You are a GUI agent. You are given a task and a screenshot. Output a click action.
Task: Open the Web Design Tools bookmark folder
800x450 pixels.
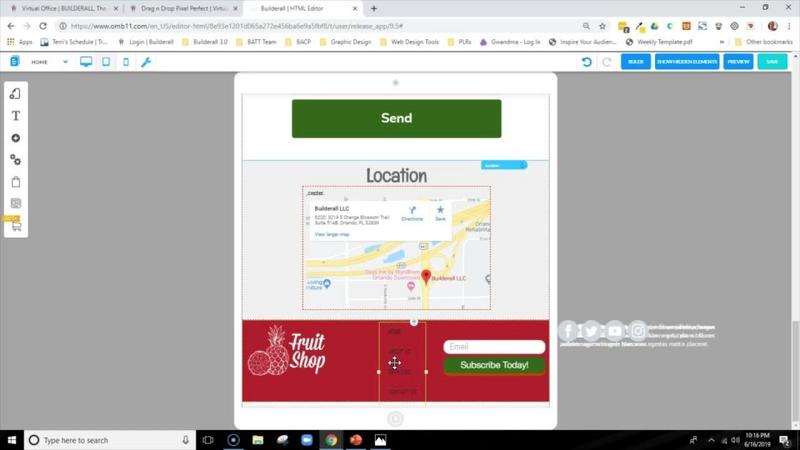(x=410, y=42)
